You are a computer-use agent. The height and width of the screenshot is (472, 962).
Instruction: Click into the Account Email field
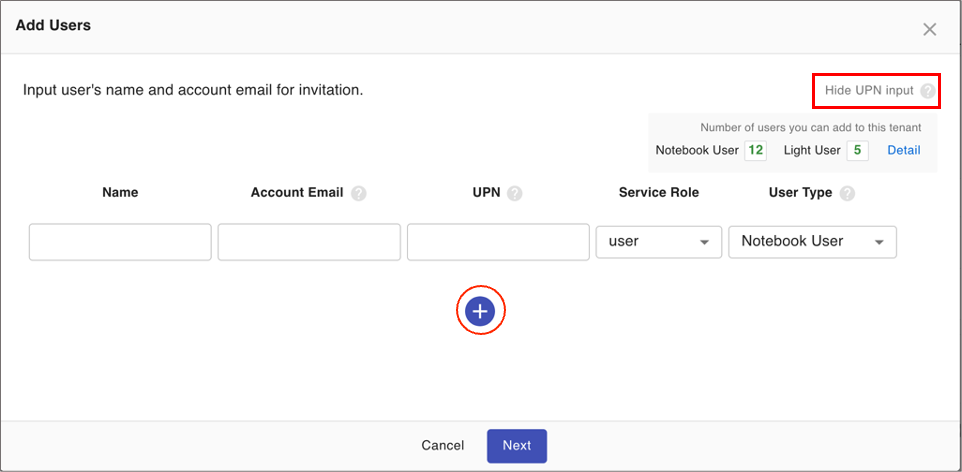tap(309, 242)
